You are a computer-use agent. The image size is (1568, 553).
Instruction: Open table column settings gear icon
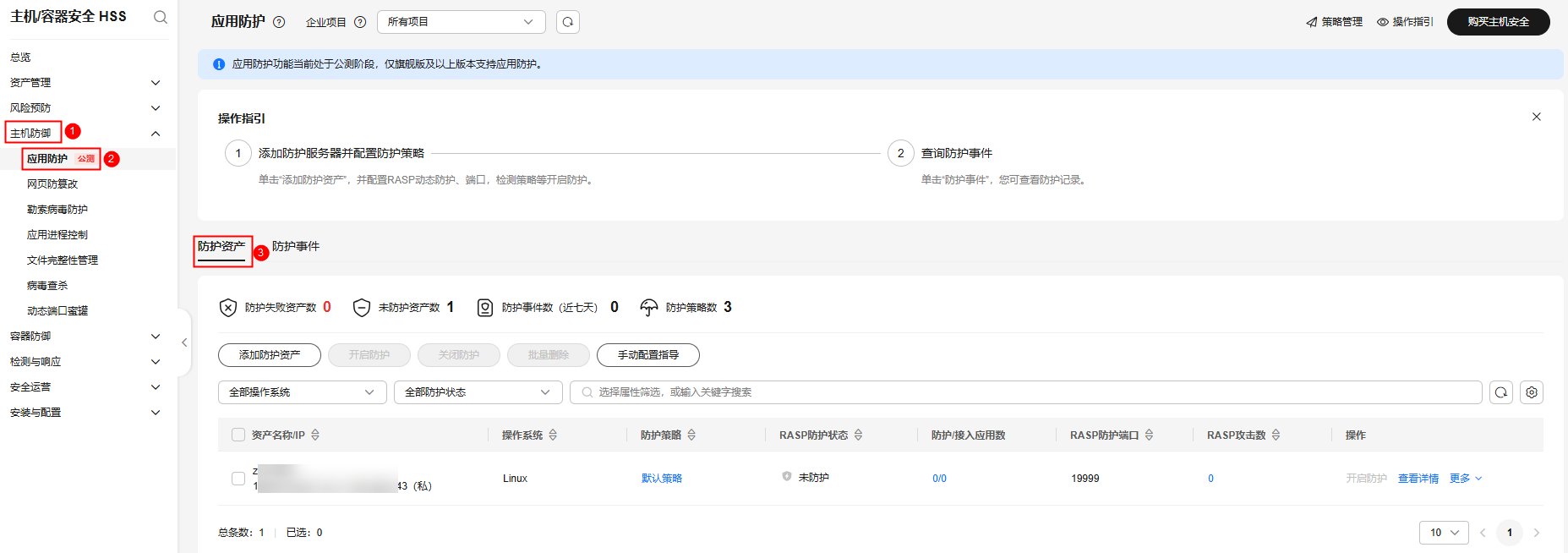point(1532,392)
